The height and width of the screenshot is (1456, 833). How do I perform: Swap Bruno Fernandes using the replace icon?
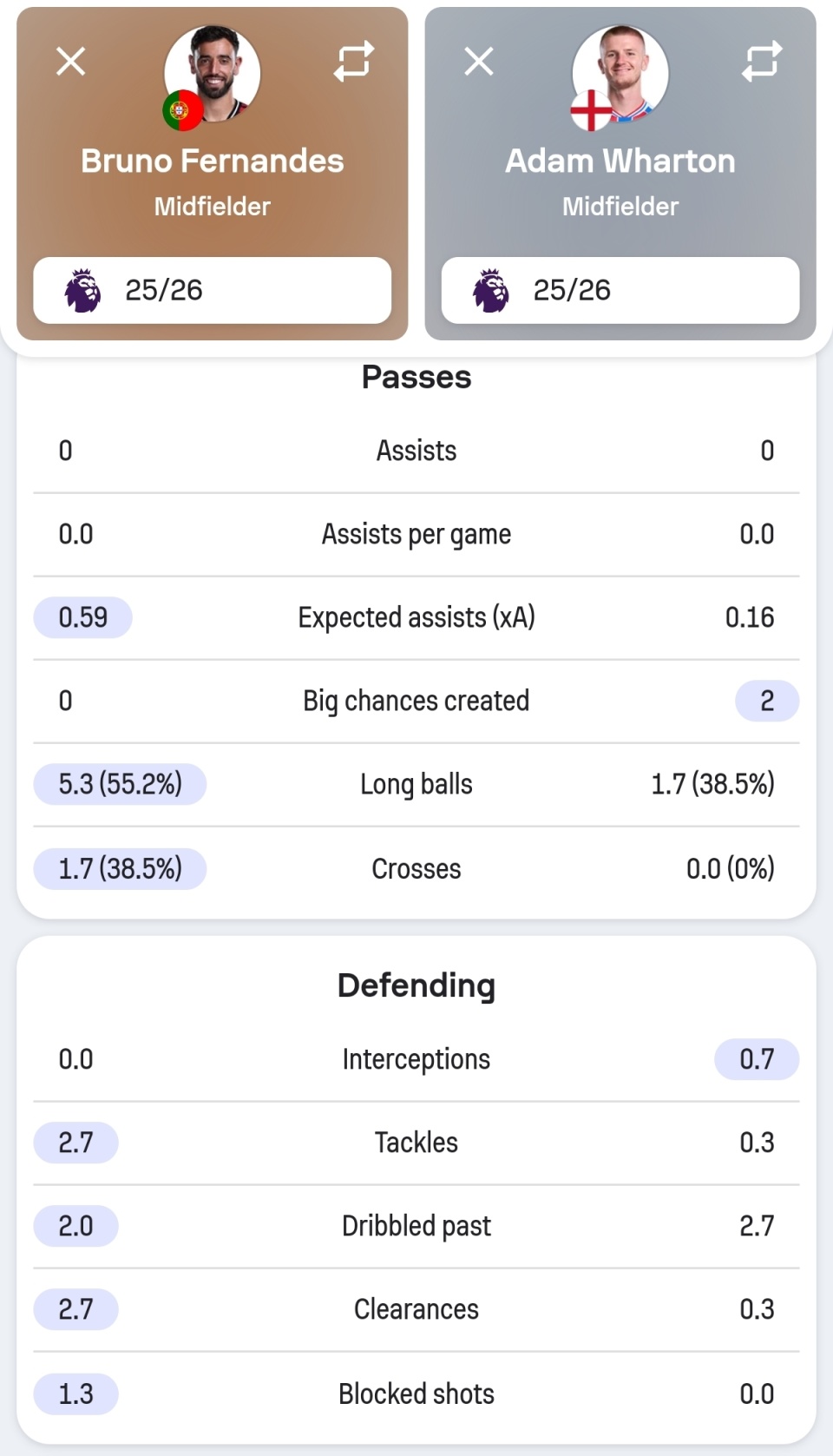pyautogui.click(x=354, y=62)
